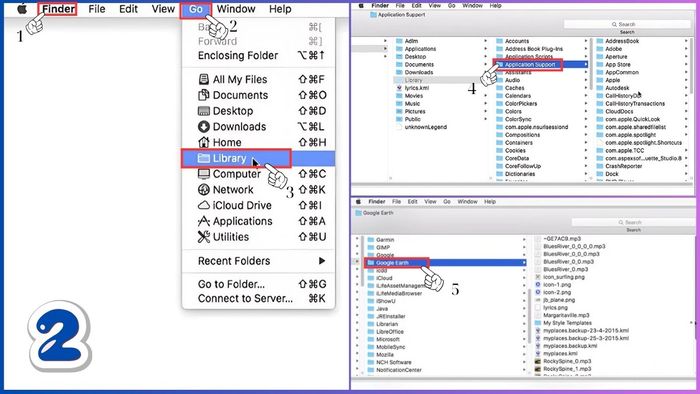700x394 pixels.
Task: Select 'myplaces.backup-23-4-2015.kml' file
Action: pyautogui.click(x=586, y=331)
